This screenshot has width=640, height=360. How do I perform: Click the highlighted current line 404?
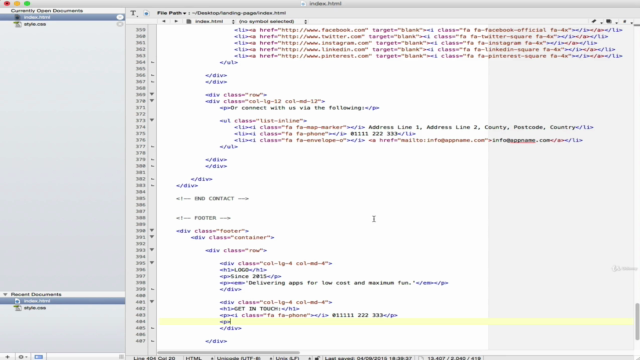396,322
